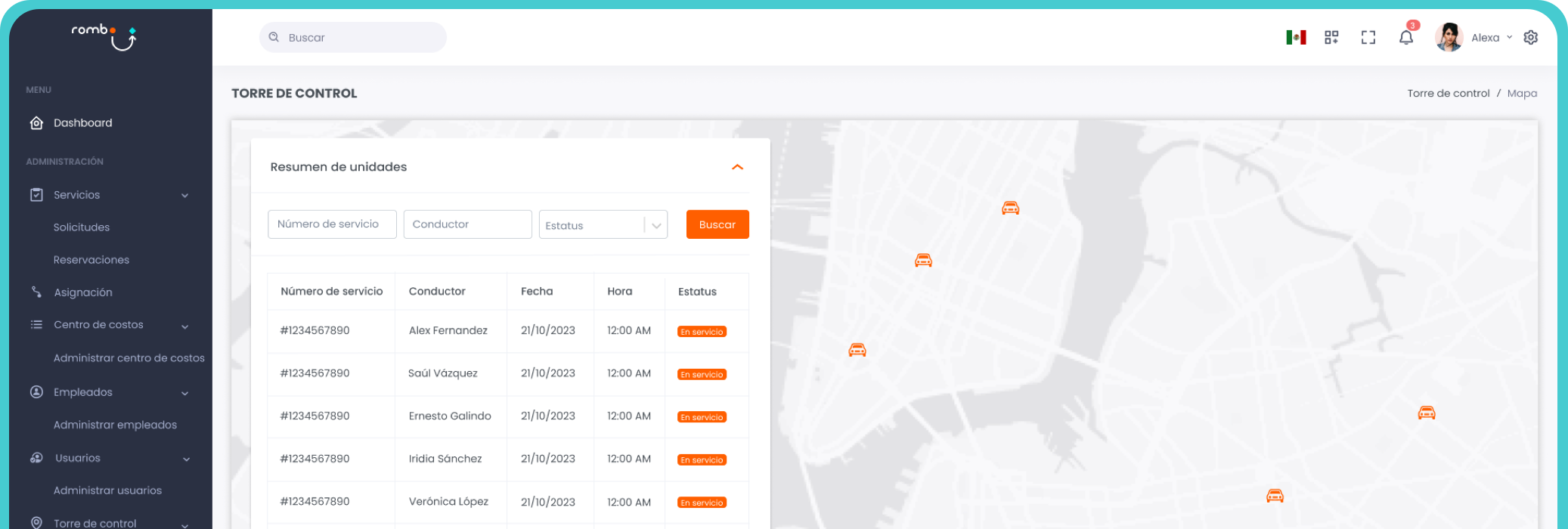Image resolution: width=1568 pixels, height=529 pixels.
Task: Click the Centro de costos list icon
Action: point(36,324)
